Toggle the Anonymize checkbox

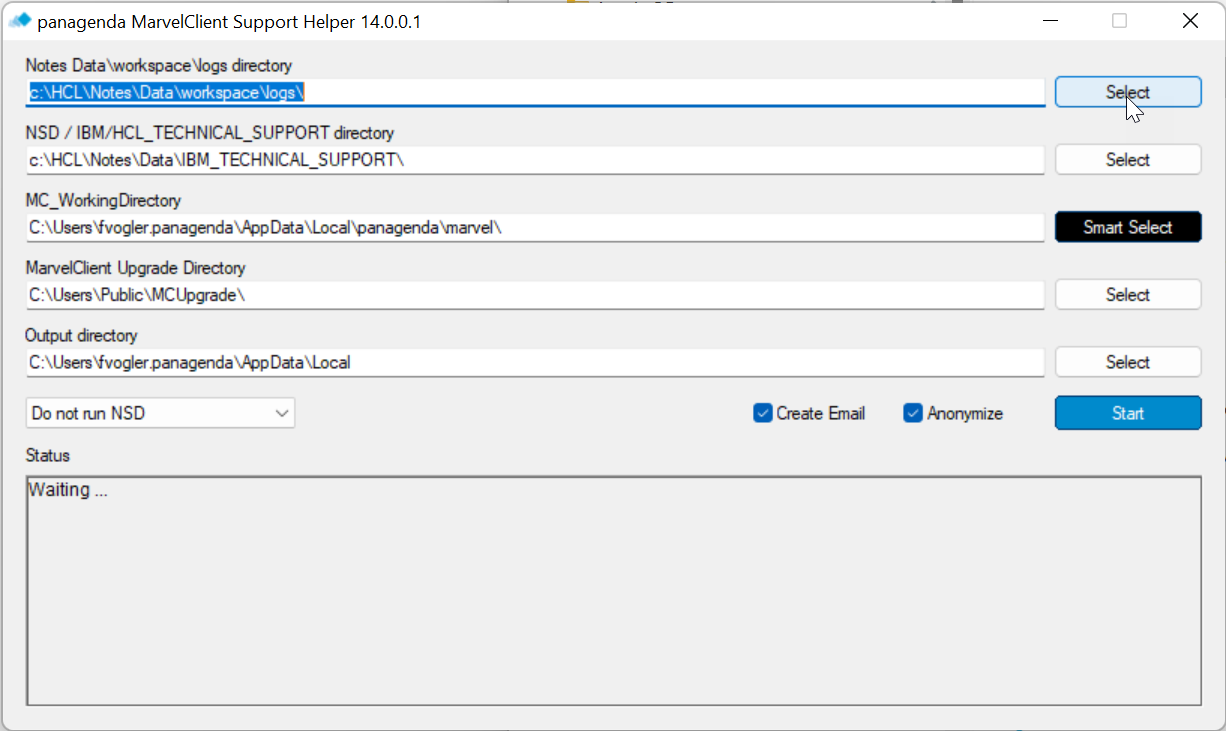click(x=913, y=413)
